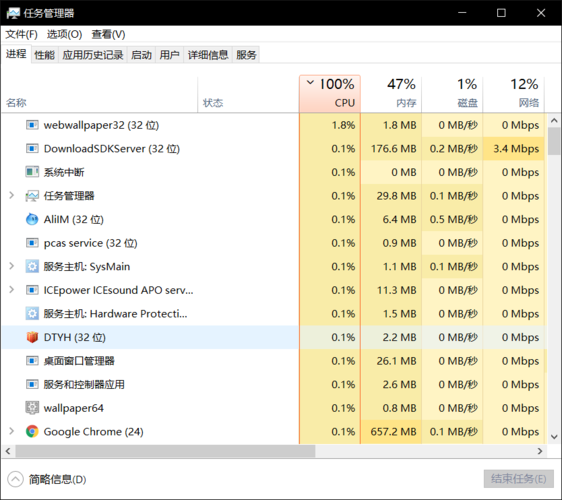562x500 pixels.
Task: Select 服务主机: SysMain gear icon
Action: click(32, 266)
